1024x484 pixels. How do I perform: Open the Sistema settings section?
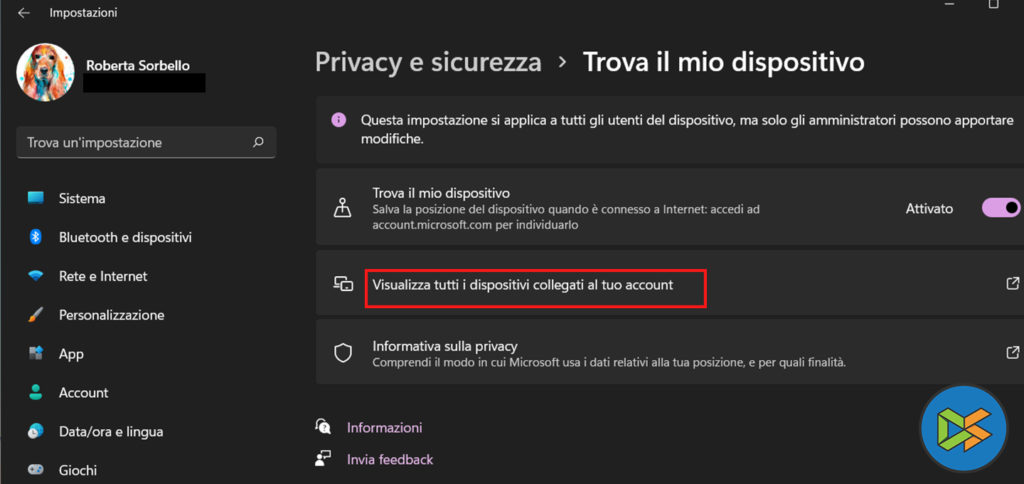tap(82, 198)
